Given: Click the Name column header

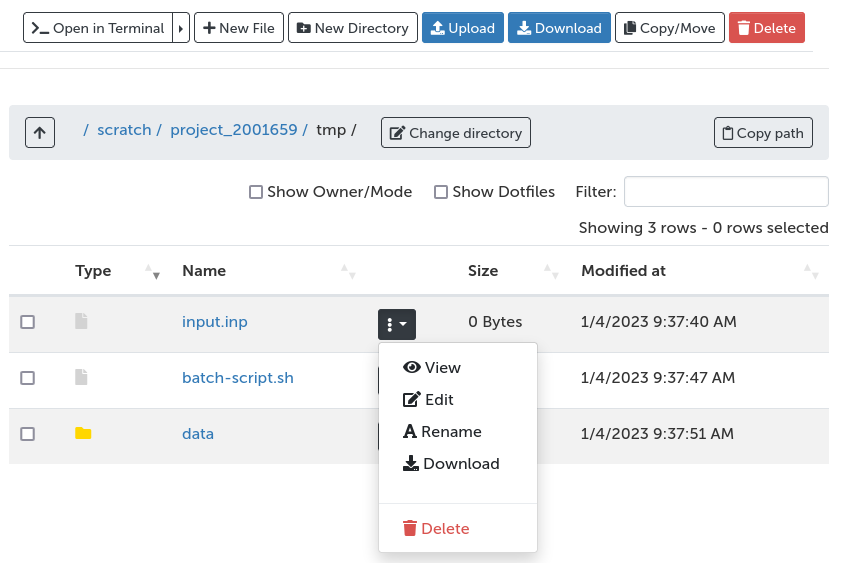Looking at the screenshot, I should click(204, 271).
